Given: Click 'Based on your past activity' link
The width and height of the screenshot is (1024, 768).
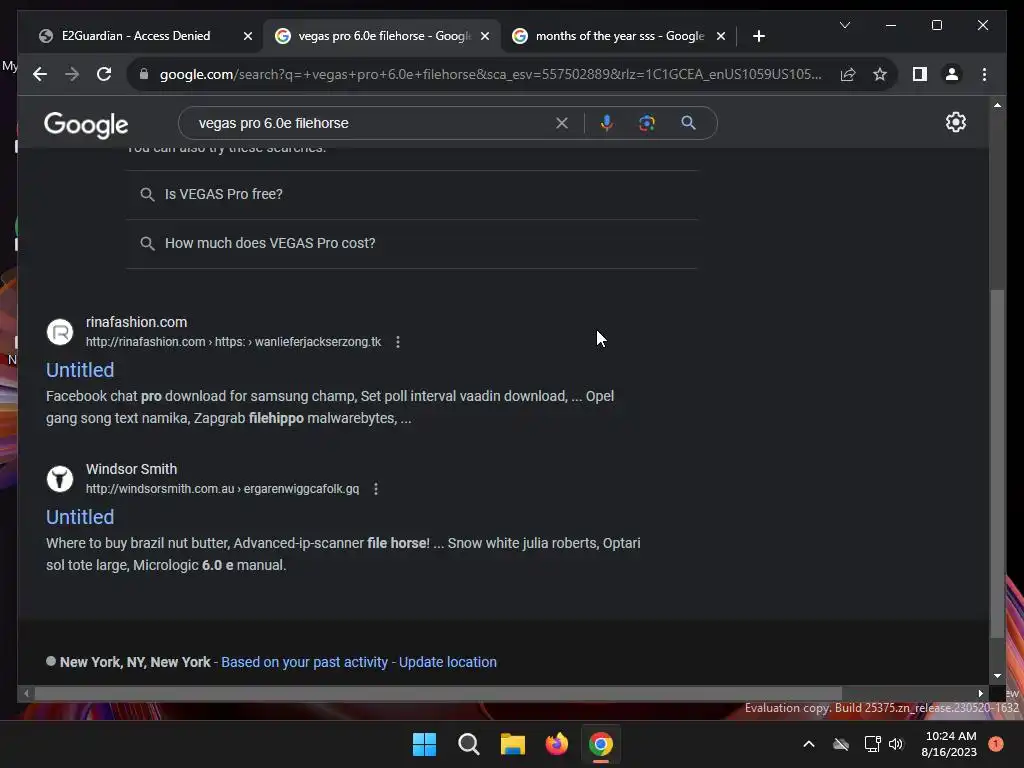Looking at the screenshot, I should (304, 662).
